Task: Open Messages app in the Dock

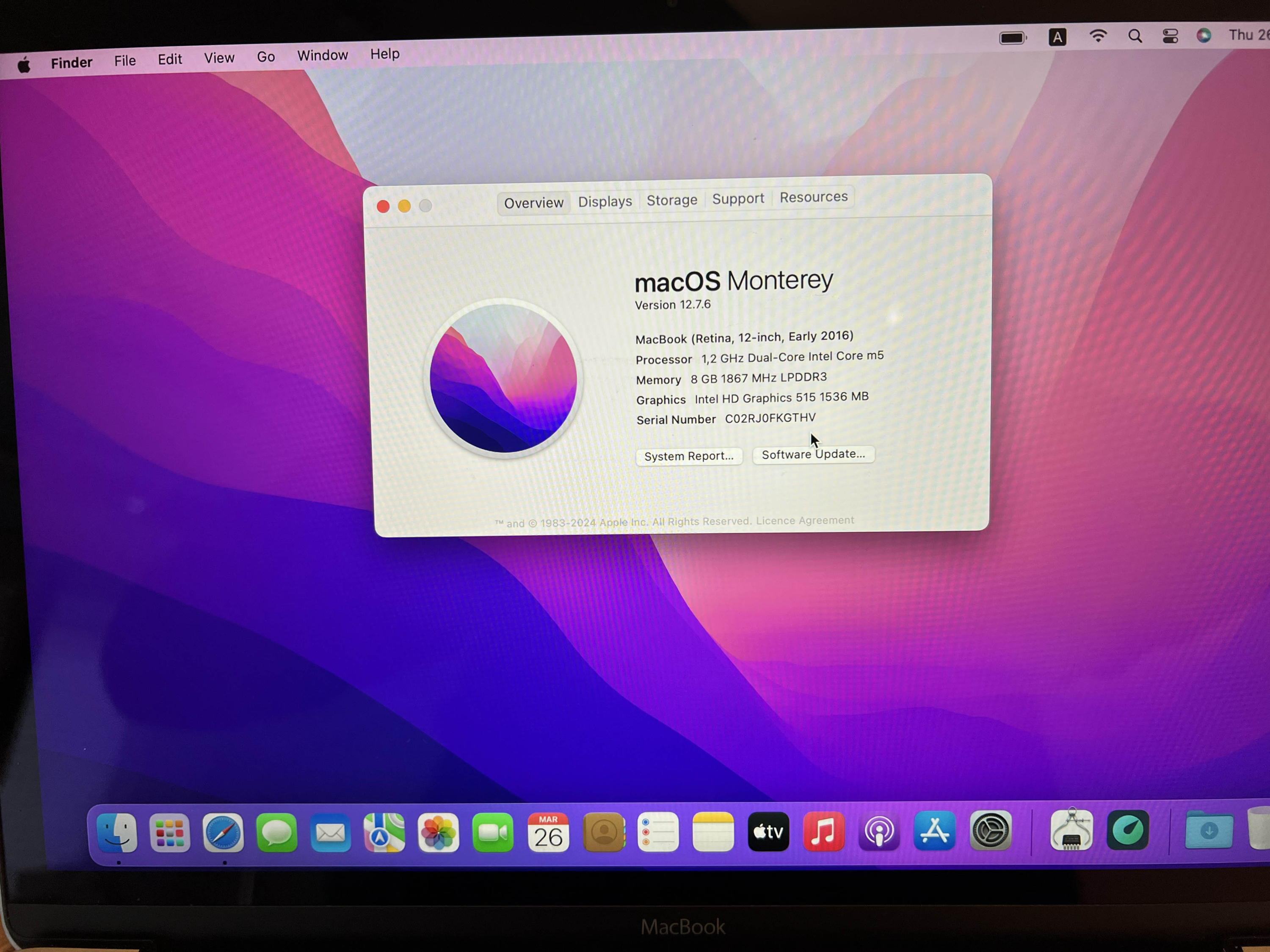Action: coord(277,832)
